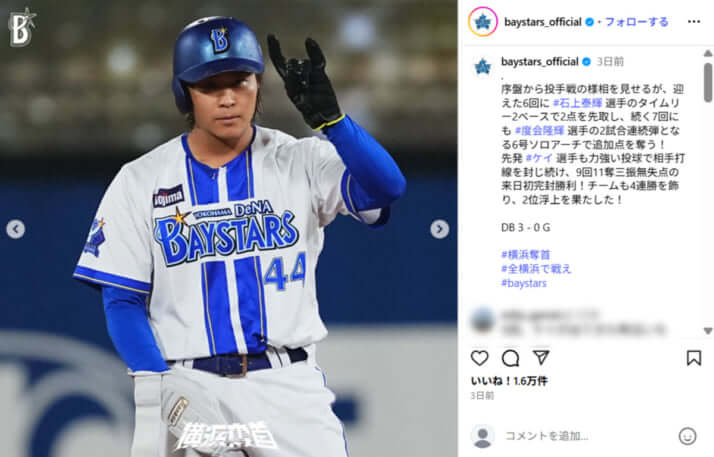714x457 pixels.
Task: Click the コメントを追加 comment input field
Action: pos(587,436)
